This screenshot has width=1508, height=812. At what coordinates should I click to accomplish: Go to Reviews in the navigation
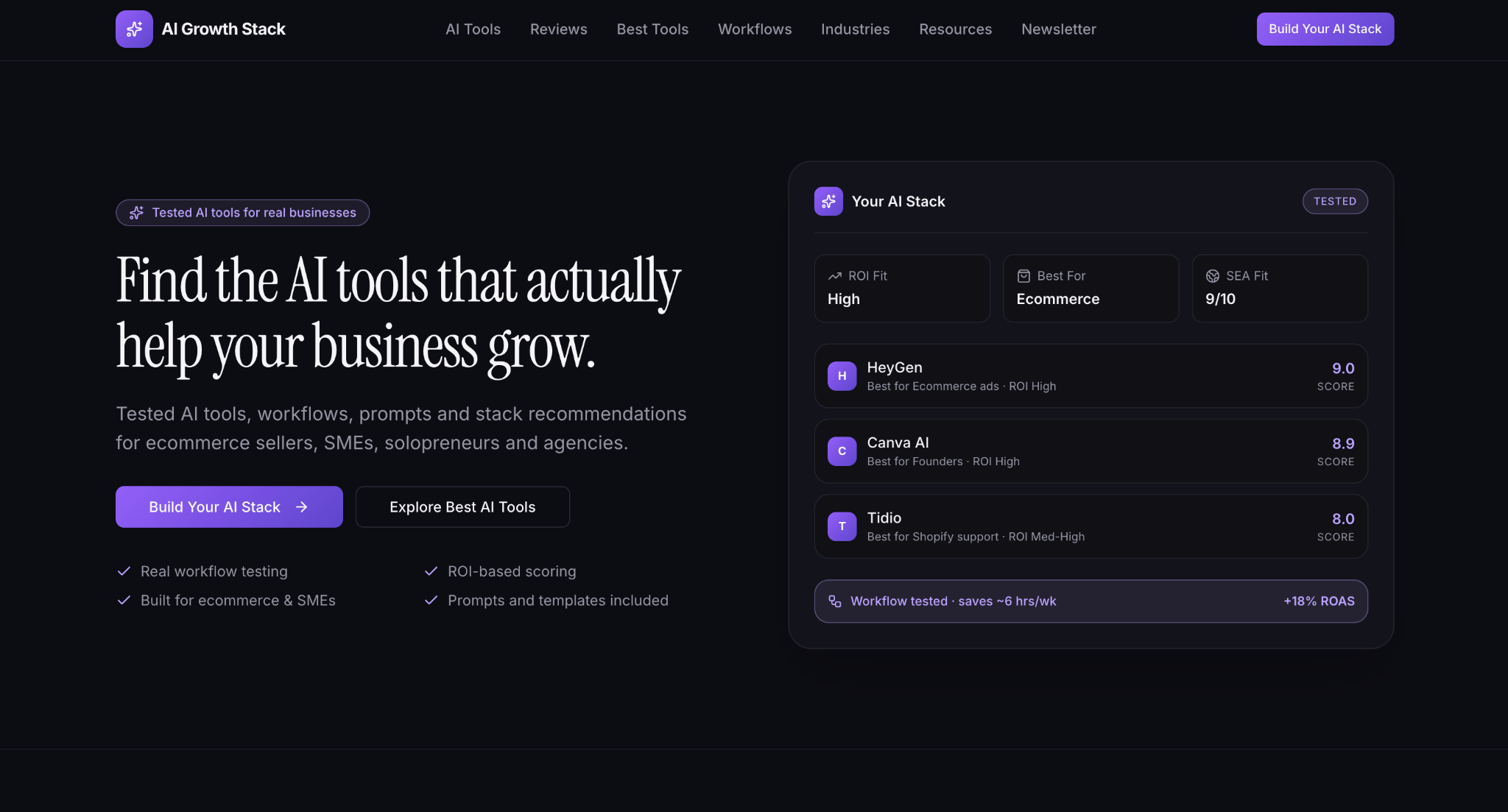(558, 29)
